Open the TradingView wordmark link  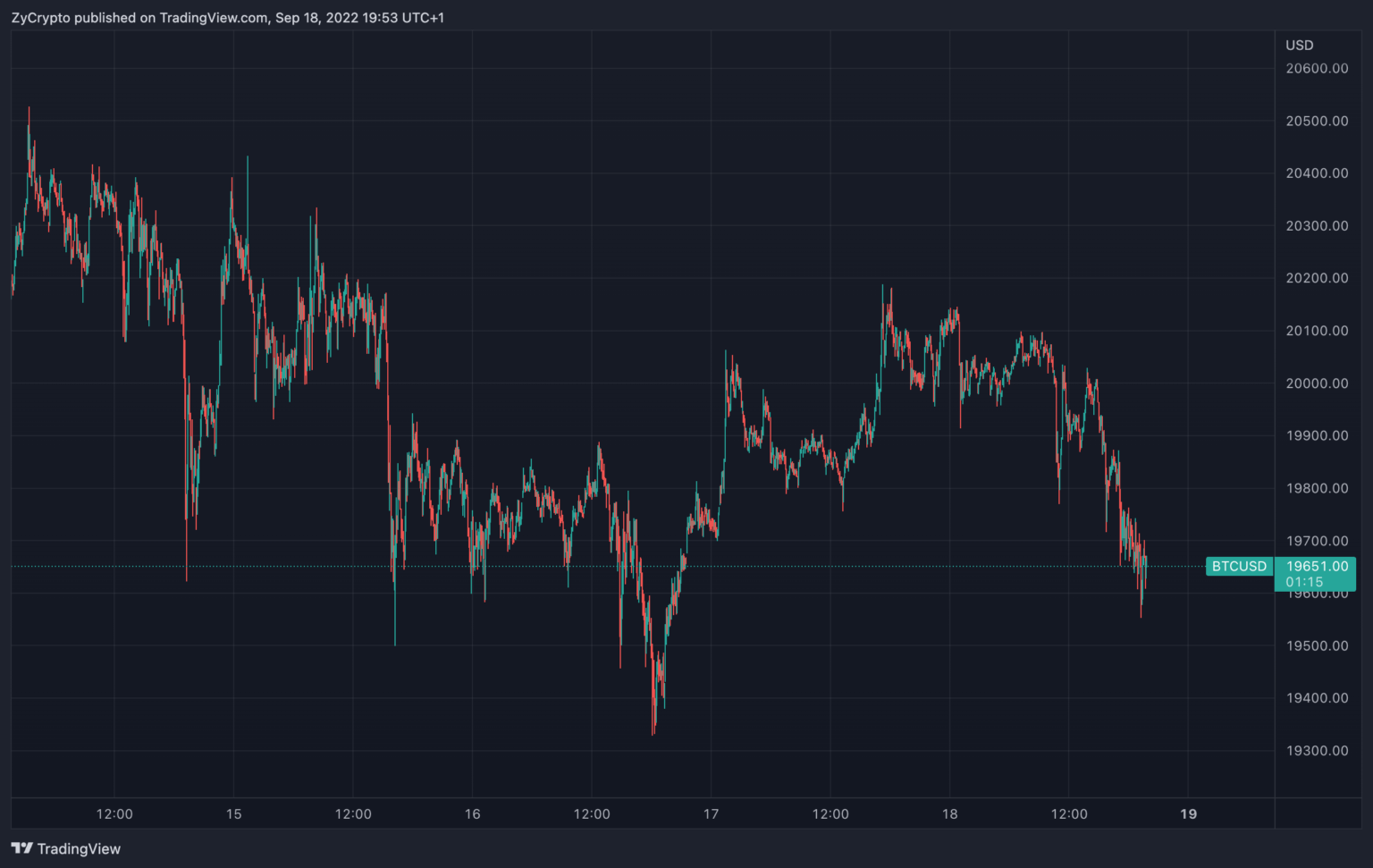pyautogui.click(x=79, y=848)
